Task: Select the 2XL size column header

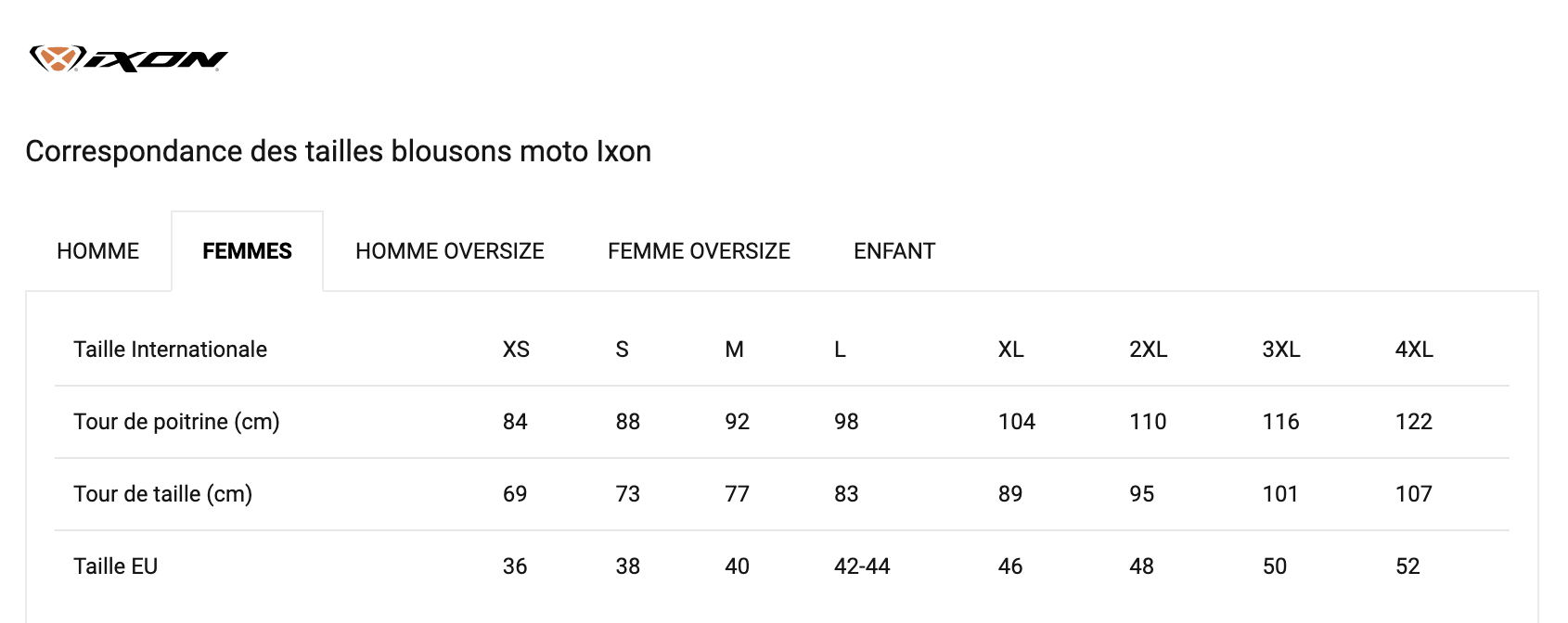Action: click(1148, 350)
